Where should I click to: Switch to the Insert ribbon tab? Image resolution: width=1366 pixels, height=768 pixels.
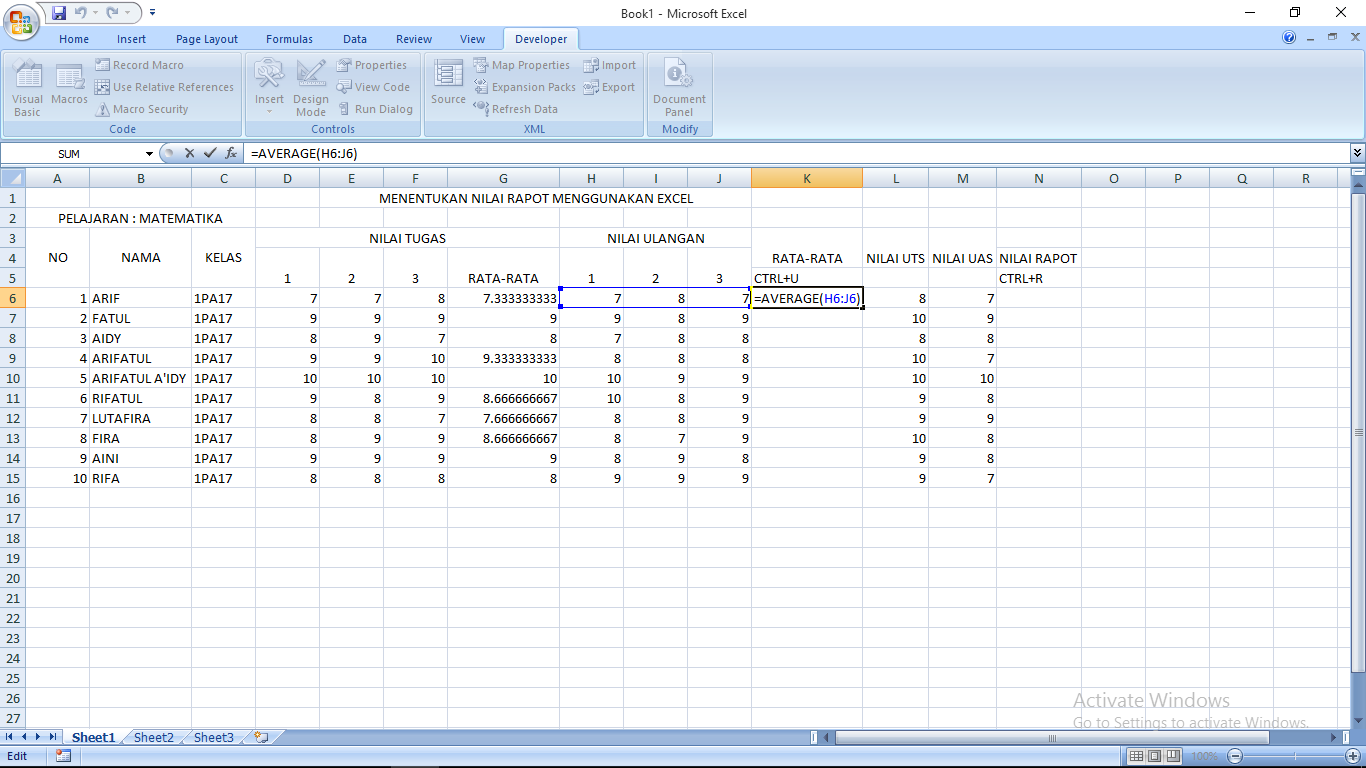(131, 39)
